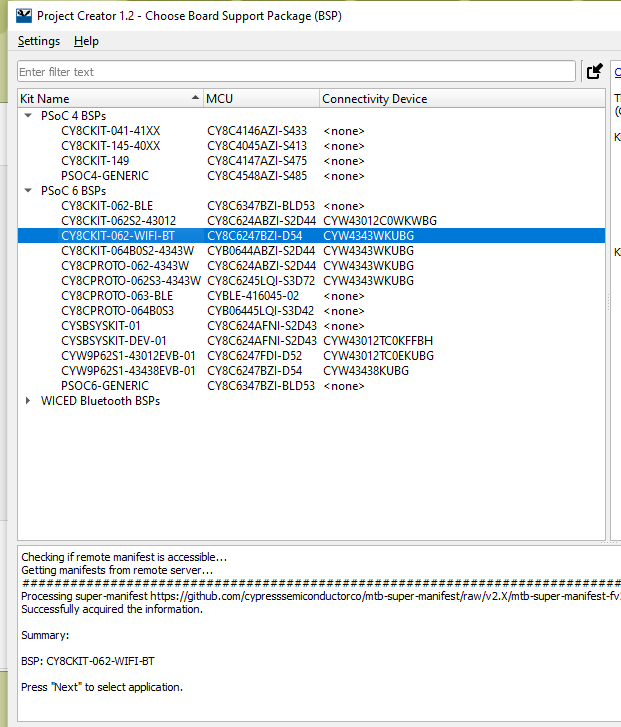Click connectivity cell CYW43012C0WKWBG
The image size is (621, 727).
point(380,221)
